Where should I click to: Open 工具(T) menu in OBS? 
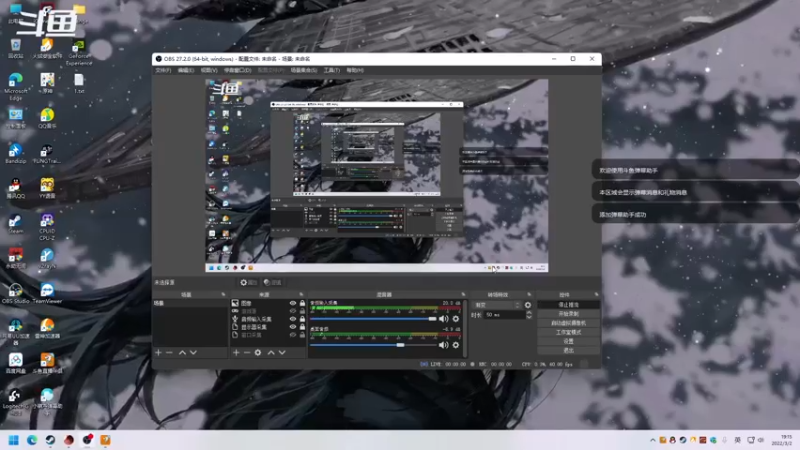(332, 70)
